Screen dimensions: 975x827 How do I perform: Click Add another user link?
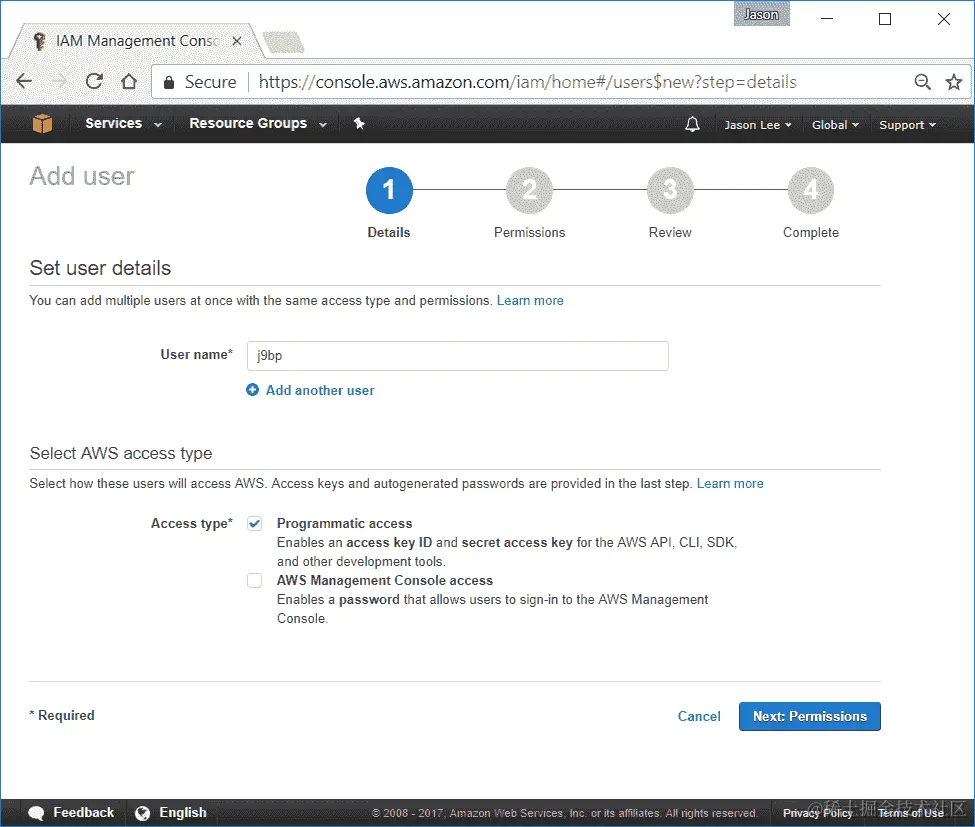pyautogui.click(x=320, y=390)
